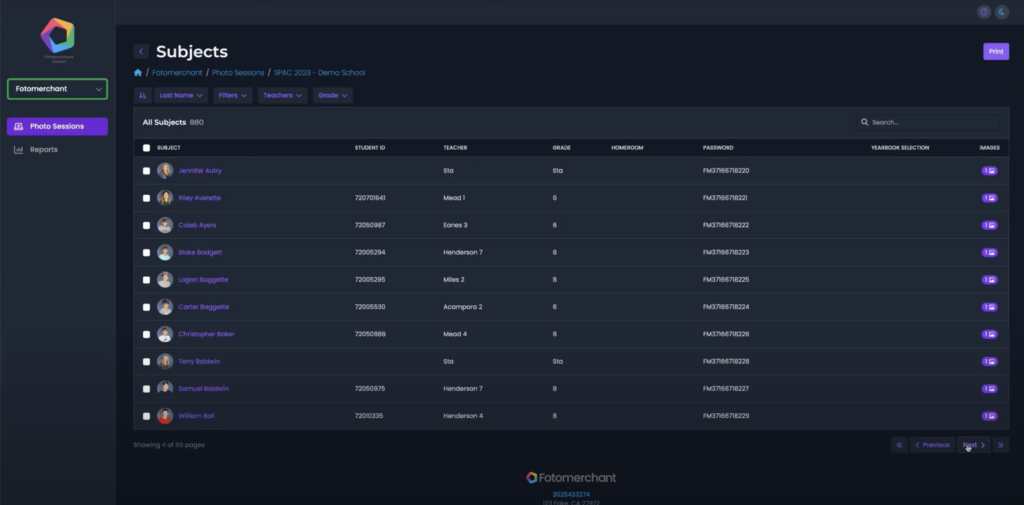
Task: Open Blake Badgett's images badge
Action: point(989,252)
